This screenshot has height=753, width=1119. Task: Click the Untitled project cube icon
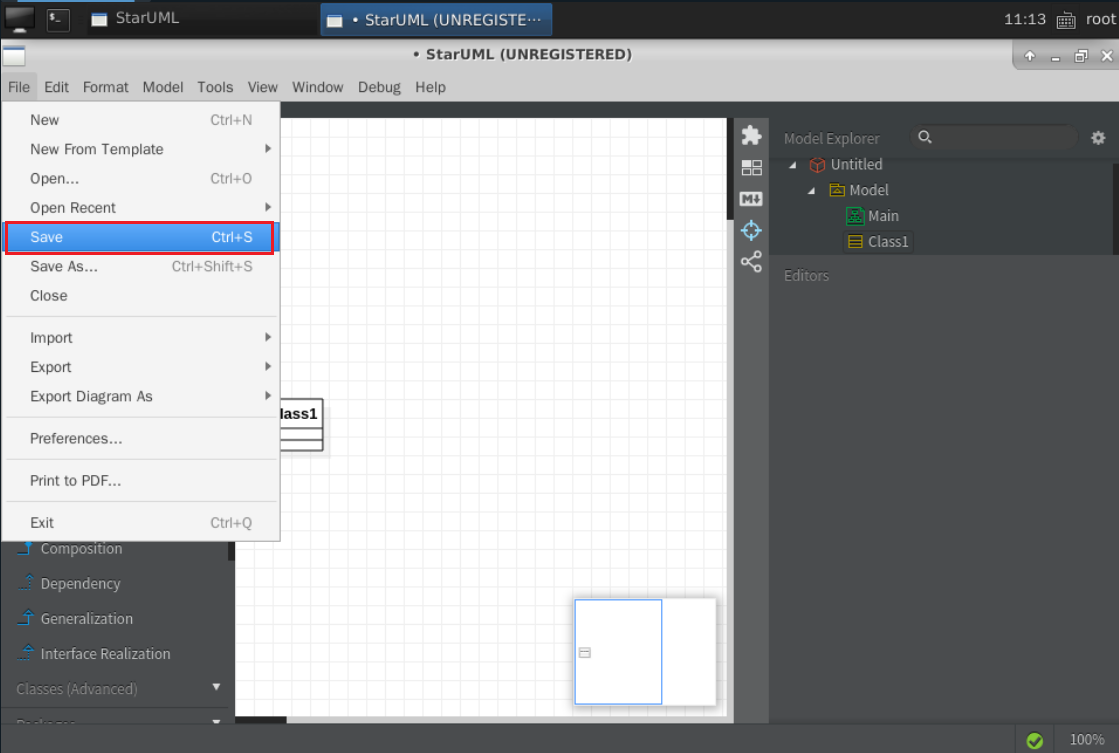pos(817,165)
